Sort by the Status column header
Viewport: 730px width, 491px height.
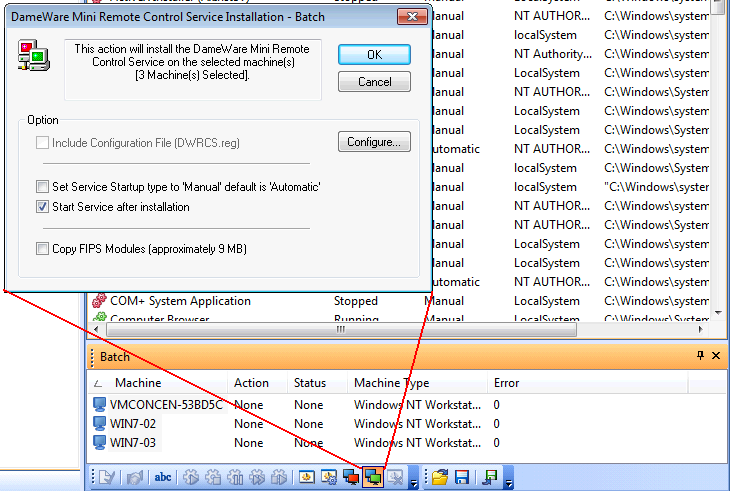click(x=318, y=383)
